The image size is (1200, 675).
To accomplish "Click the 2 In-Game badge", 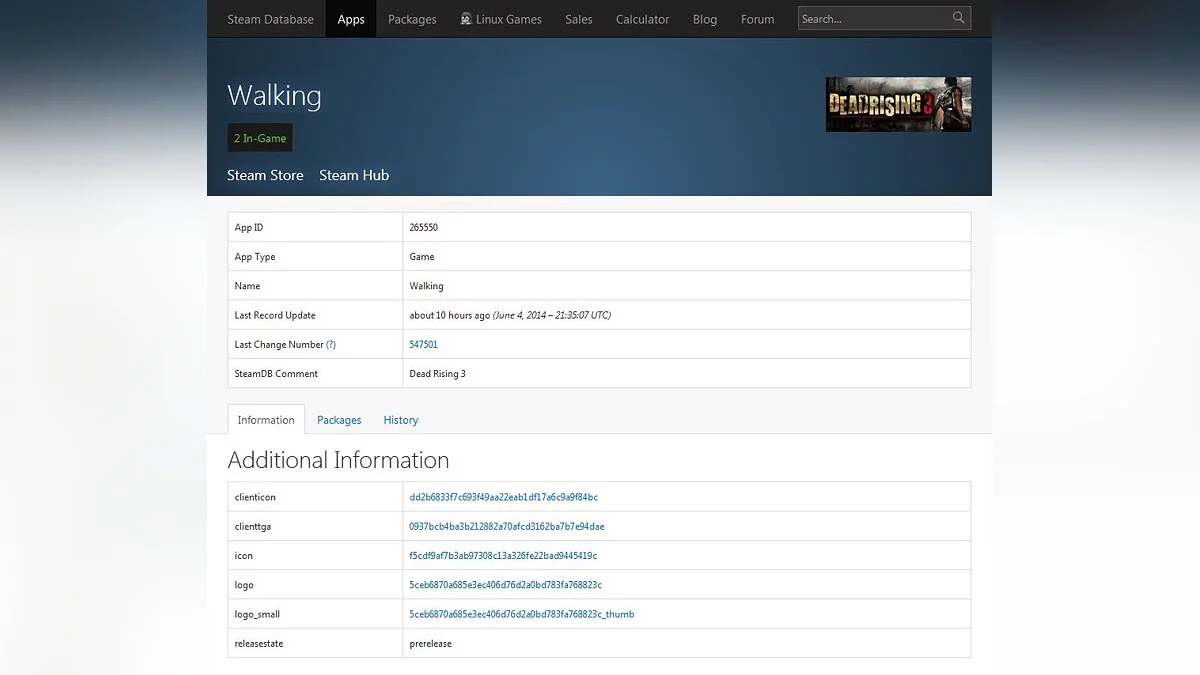I will pyautogui.click(x=260, y=138).
